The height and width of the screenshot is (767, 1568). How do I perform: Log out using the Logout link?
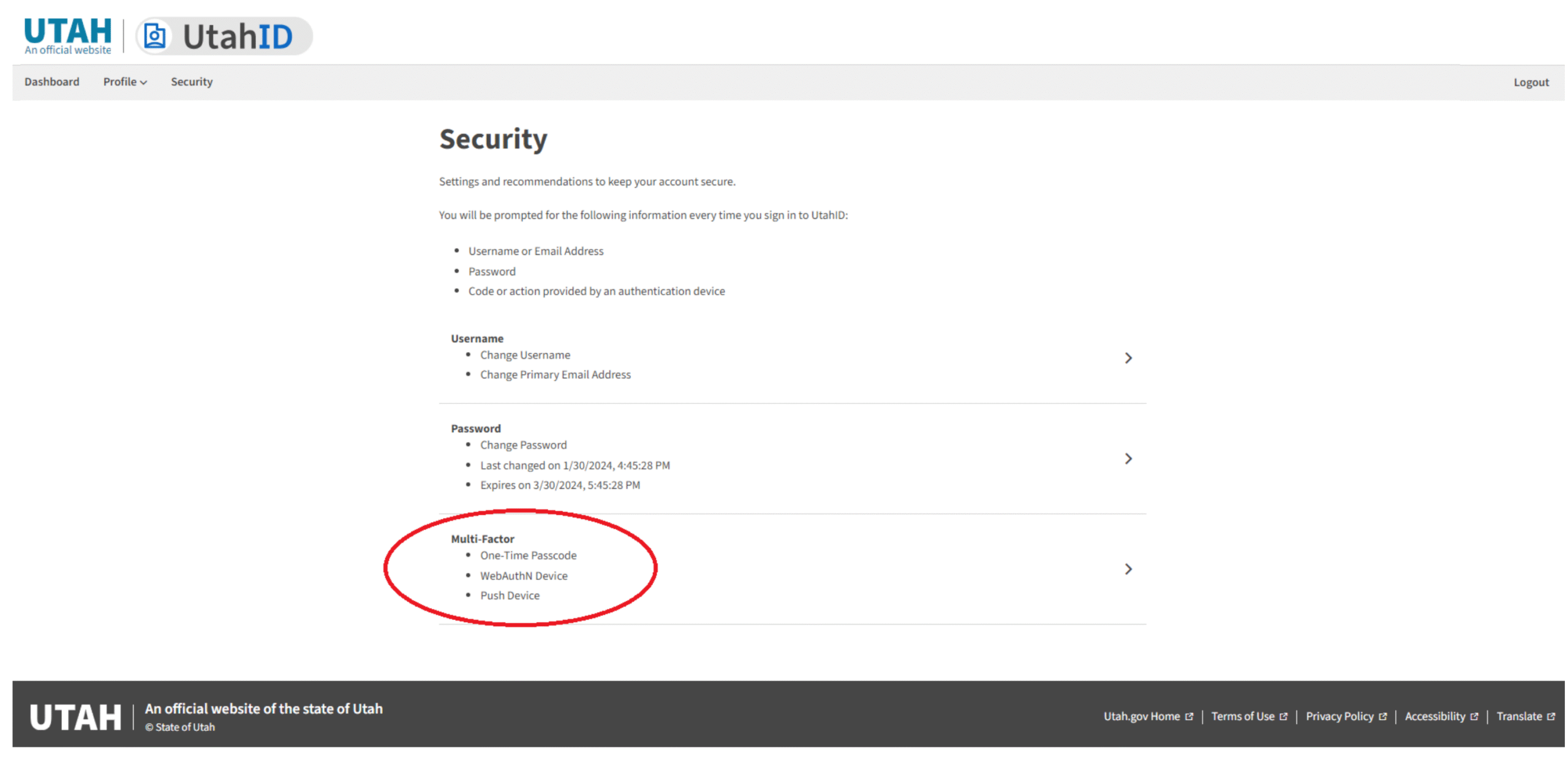[1530, 83]
